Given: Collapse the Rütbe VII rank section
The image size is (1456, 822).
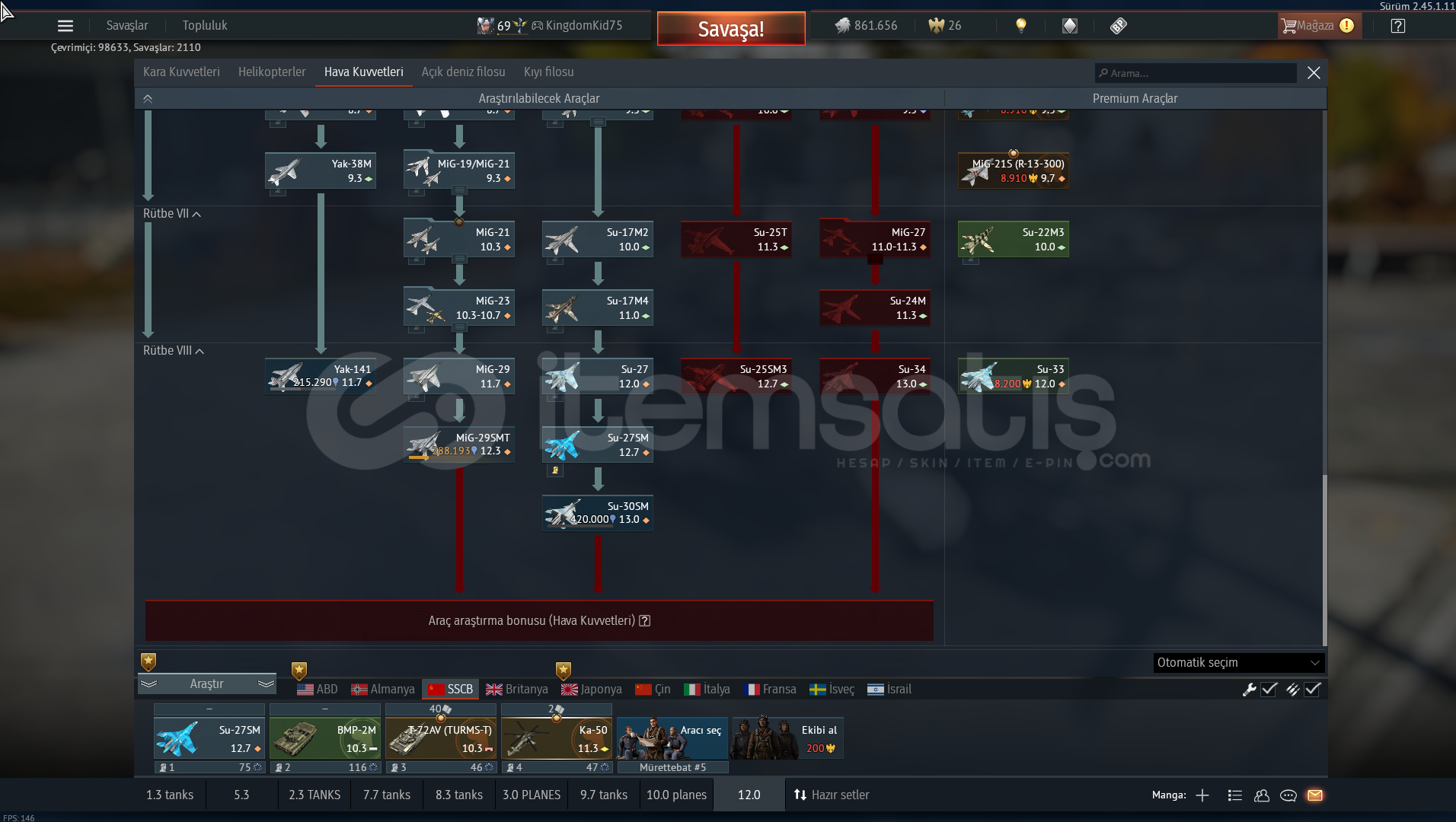Looking at the screenshot, I should (172, 214).
